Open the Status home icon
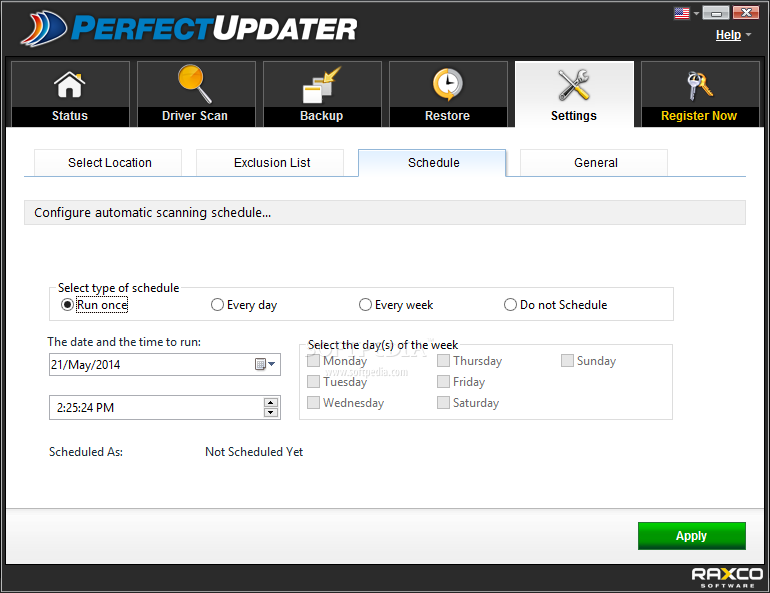This screenshot has height=593, width=770. click(70, 84)
